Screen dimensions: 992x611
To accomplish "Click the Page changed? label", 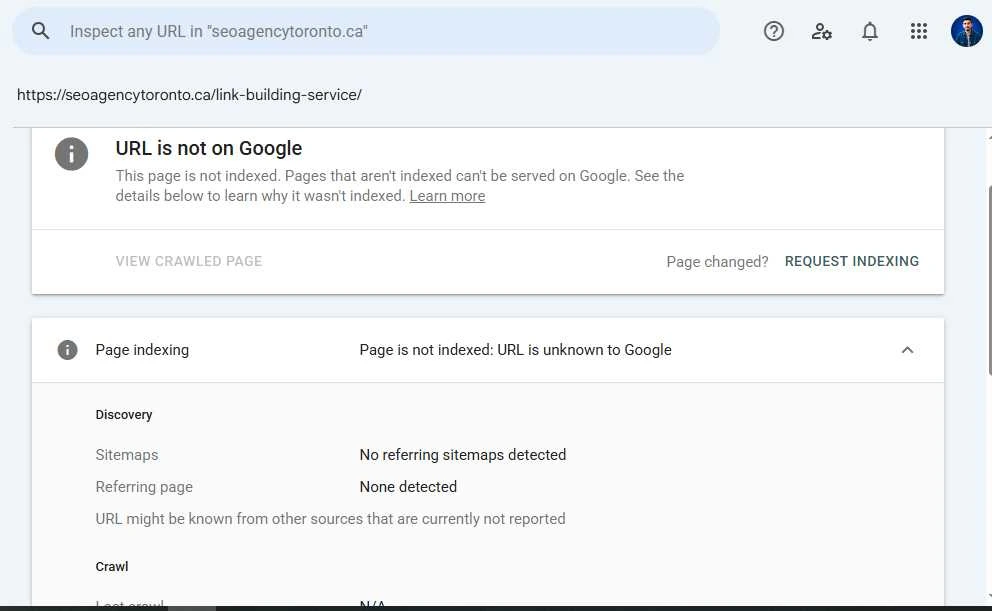I will (717, 262).
